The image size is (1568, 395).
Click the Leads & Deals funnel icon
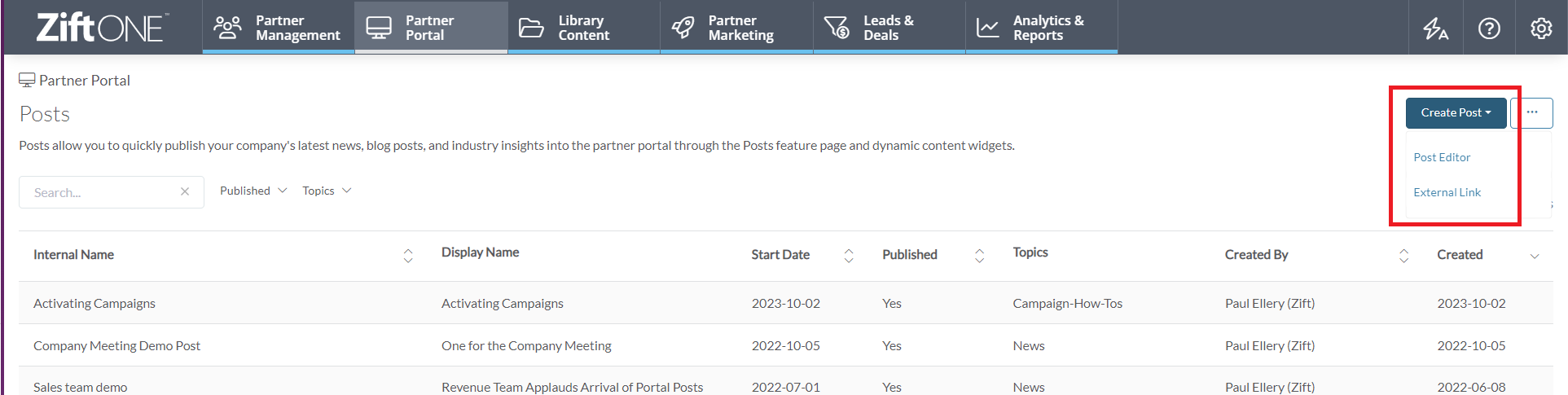pyautogui.click(x=837, y=28)
